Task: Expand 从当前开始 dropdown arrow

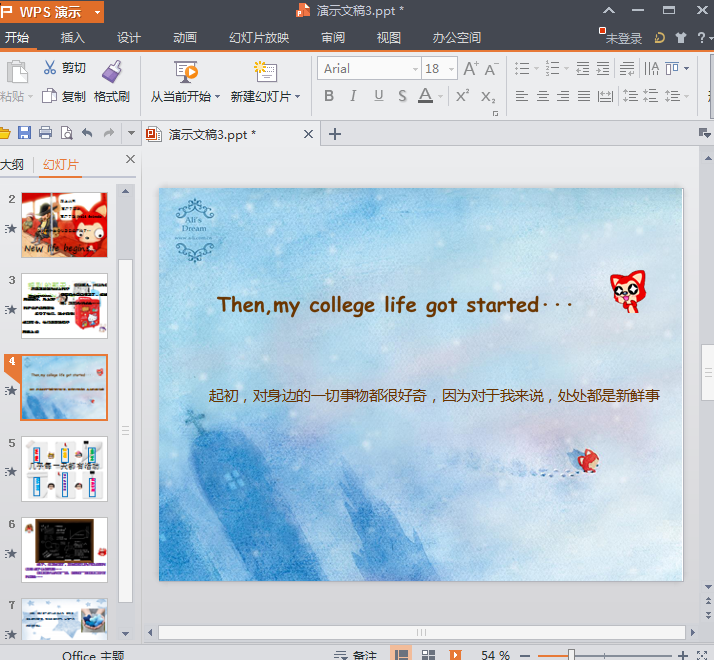Action: (218, 97)
